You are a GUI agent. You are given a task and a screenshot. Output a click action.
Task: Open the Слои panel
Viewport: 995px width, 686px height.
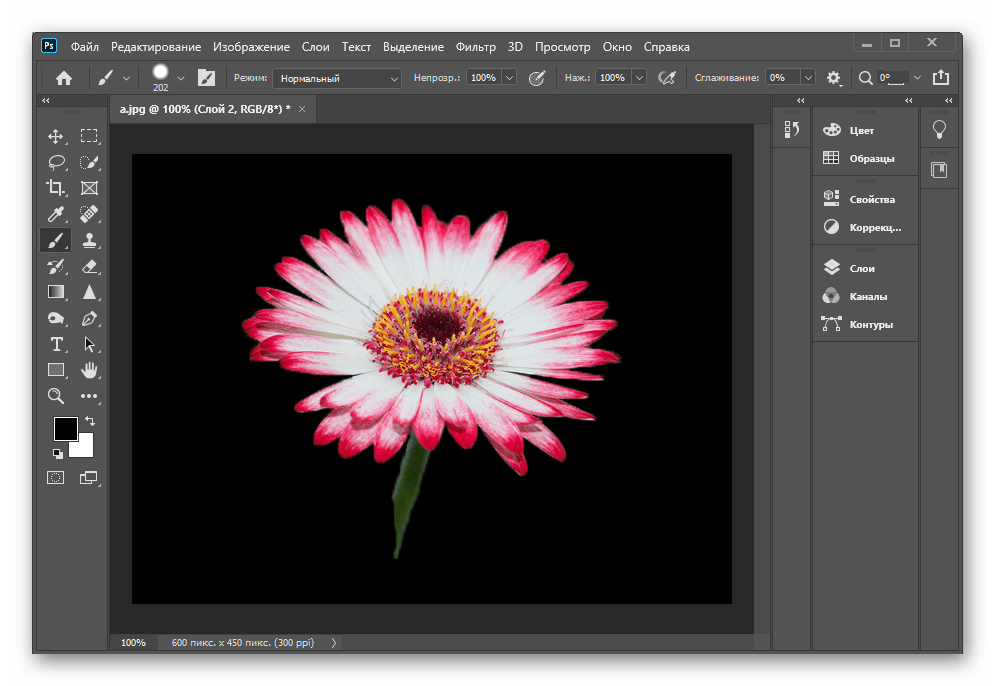(861, 268)
